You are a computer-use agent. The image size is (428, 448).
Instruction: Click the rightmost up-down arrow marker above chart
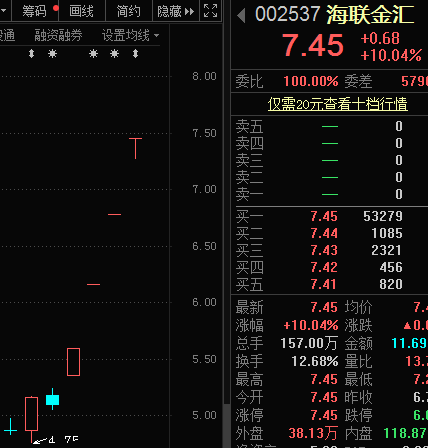pyautogui.click(x=135, y=54)
